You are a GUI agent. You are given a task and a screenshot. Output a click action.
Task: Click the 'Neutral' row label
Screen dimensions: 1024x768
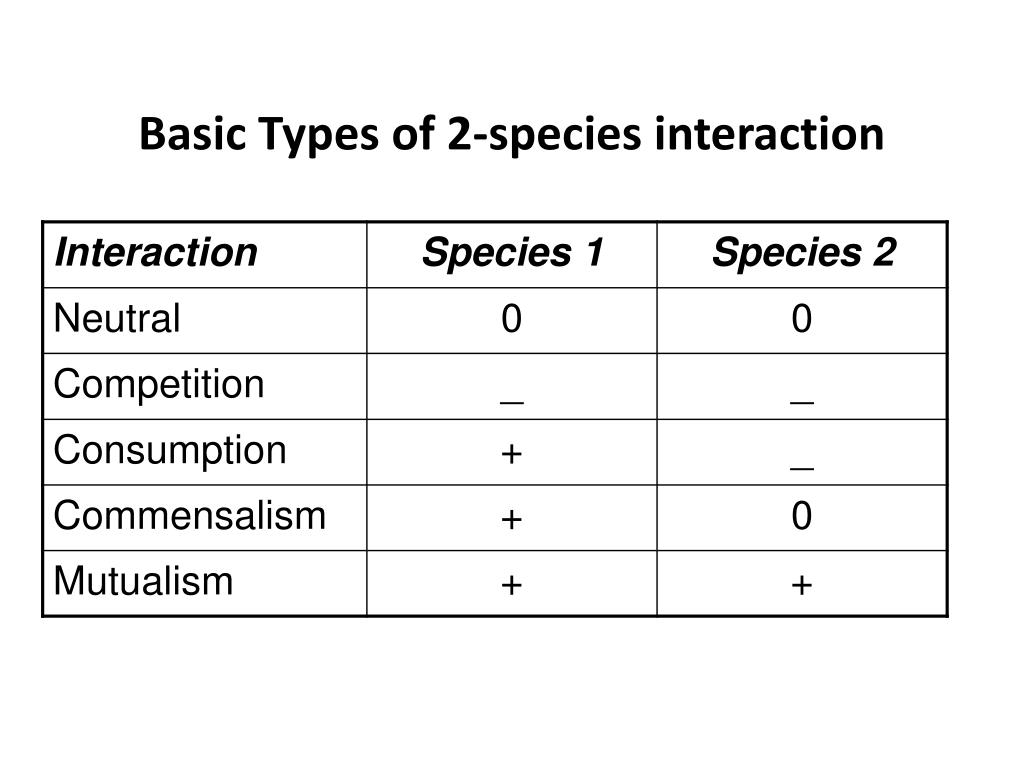117,318
